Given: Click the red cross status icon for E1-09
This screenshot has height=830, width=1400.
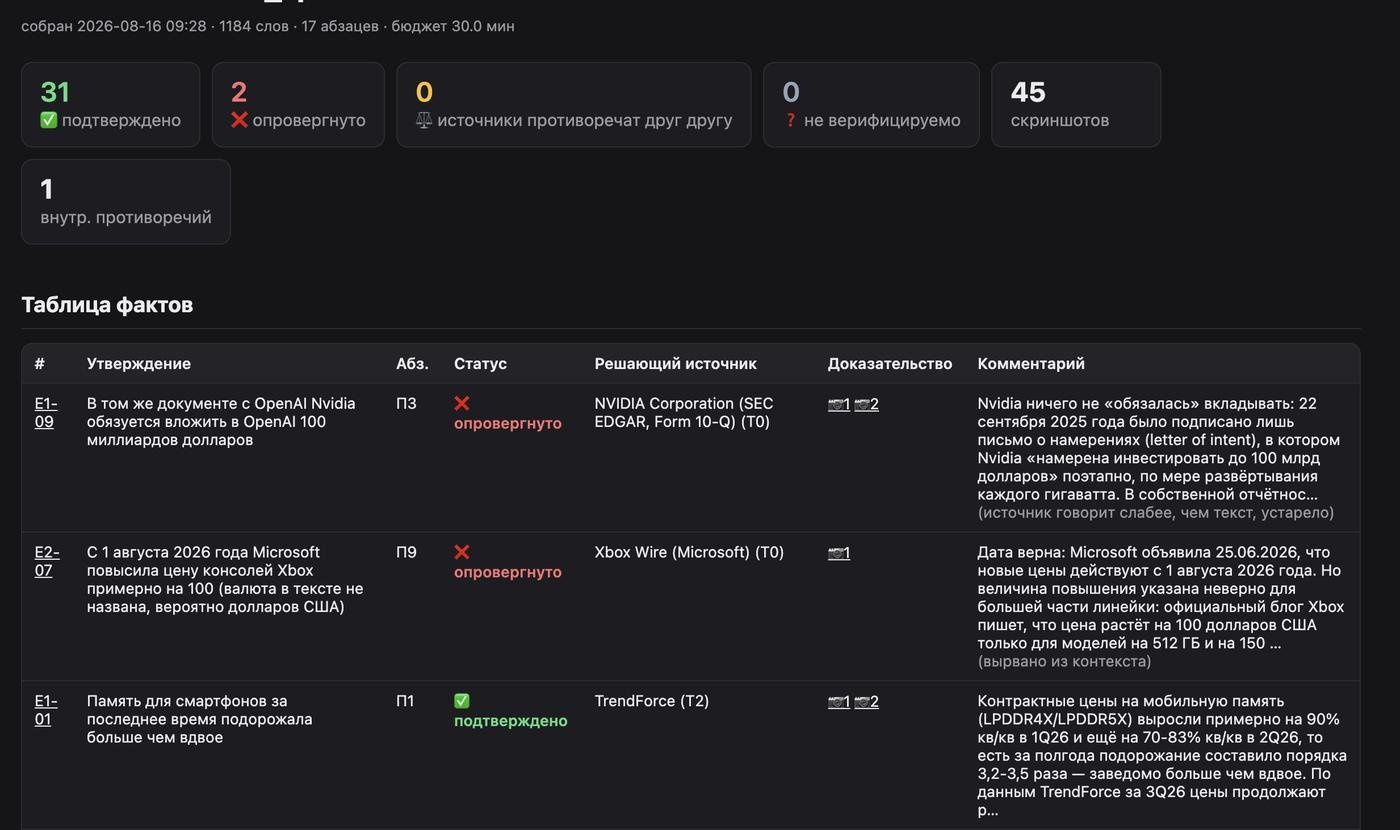Looking at the screenshot, I should click(x=462, y=404).
